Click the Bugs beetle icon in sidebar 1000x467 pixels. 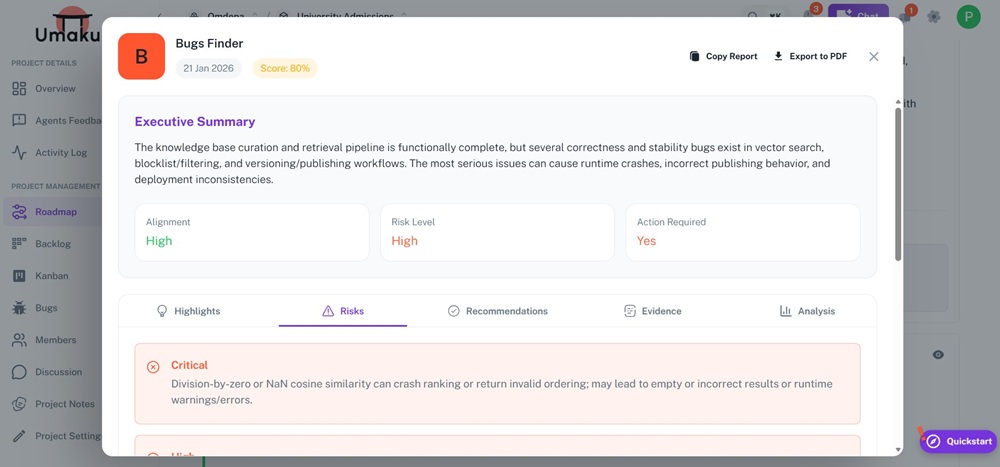[x=19, y=308]
